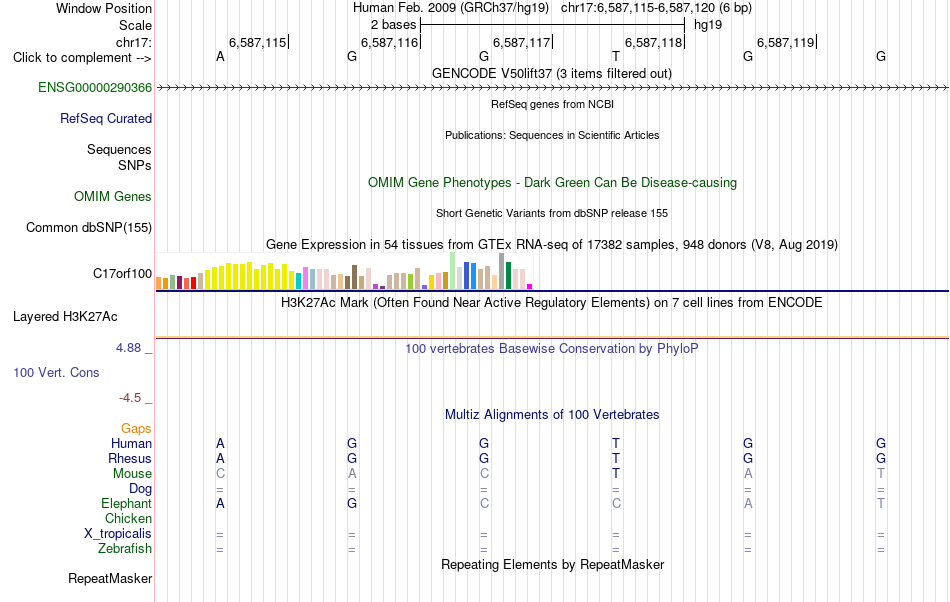Click Repeating Elements by RepeatMasker title
The image size is (950, 602).
pos(553,565)
